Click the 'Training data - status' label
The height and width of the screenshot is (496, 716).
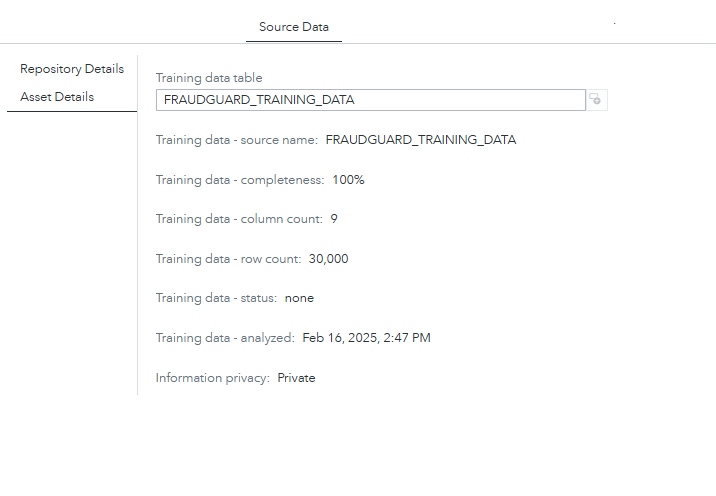pyautogui.click(x=216, y=298)
